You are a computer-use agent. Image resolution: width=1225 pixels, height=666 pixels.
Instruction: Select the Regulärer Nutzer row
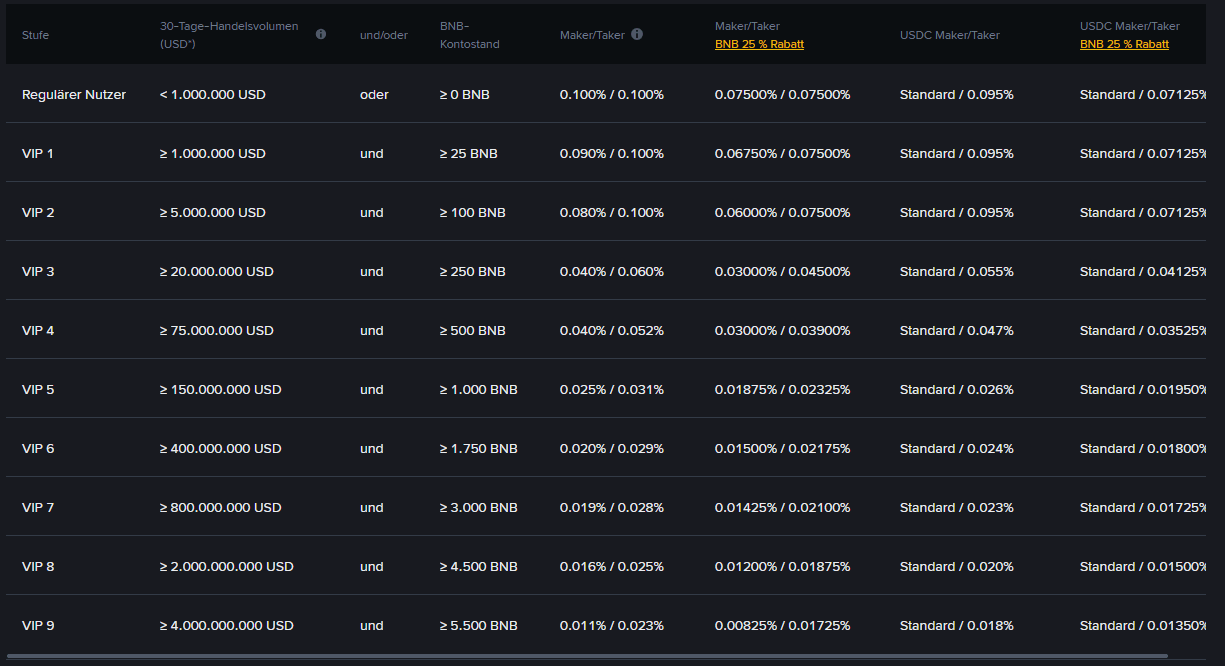point(72,94)
